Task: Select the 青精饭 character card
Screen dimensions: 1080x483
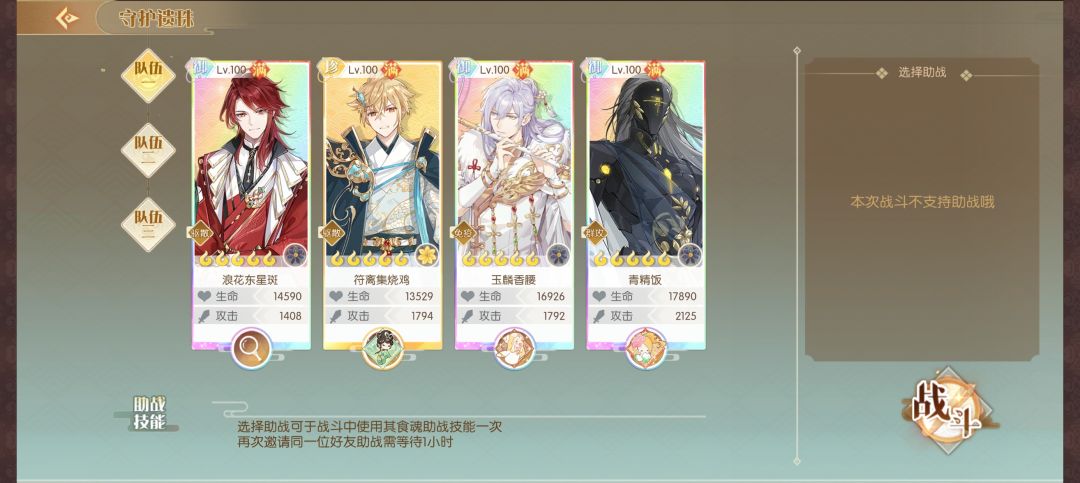Action: pos(646,205)
